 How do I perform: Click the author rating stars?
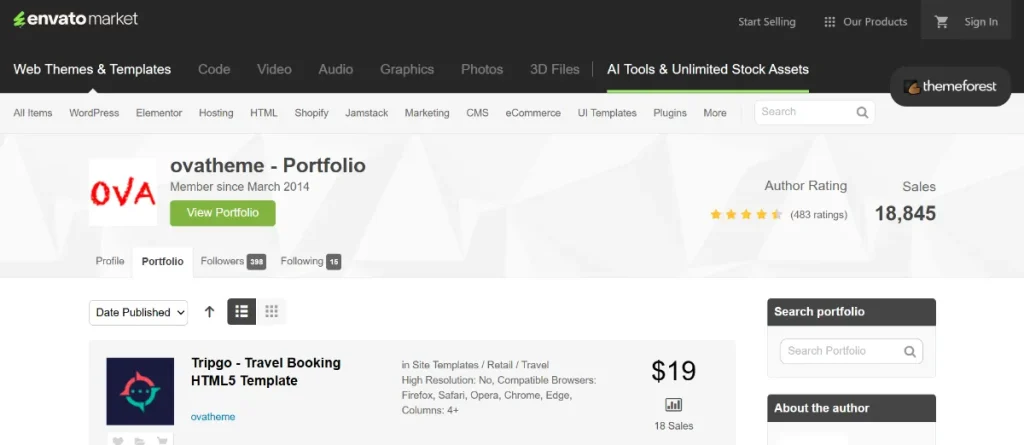pyautogui.click(x=746, y=214)
